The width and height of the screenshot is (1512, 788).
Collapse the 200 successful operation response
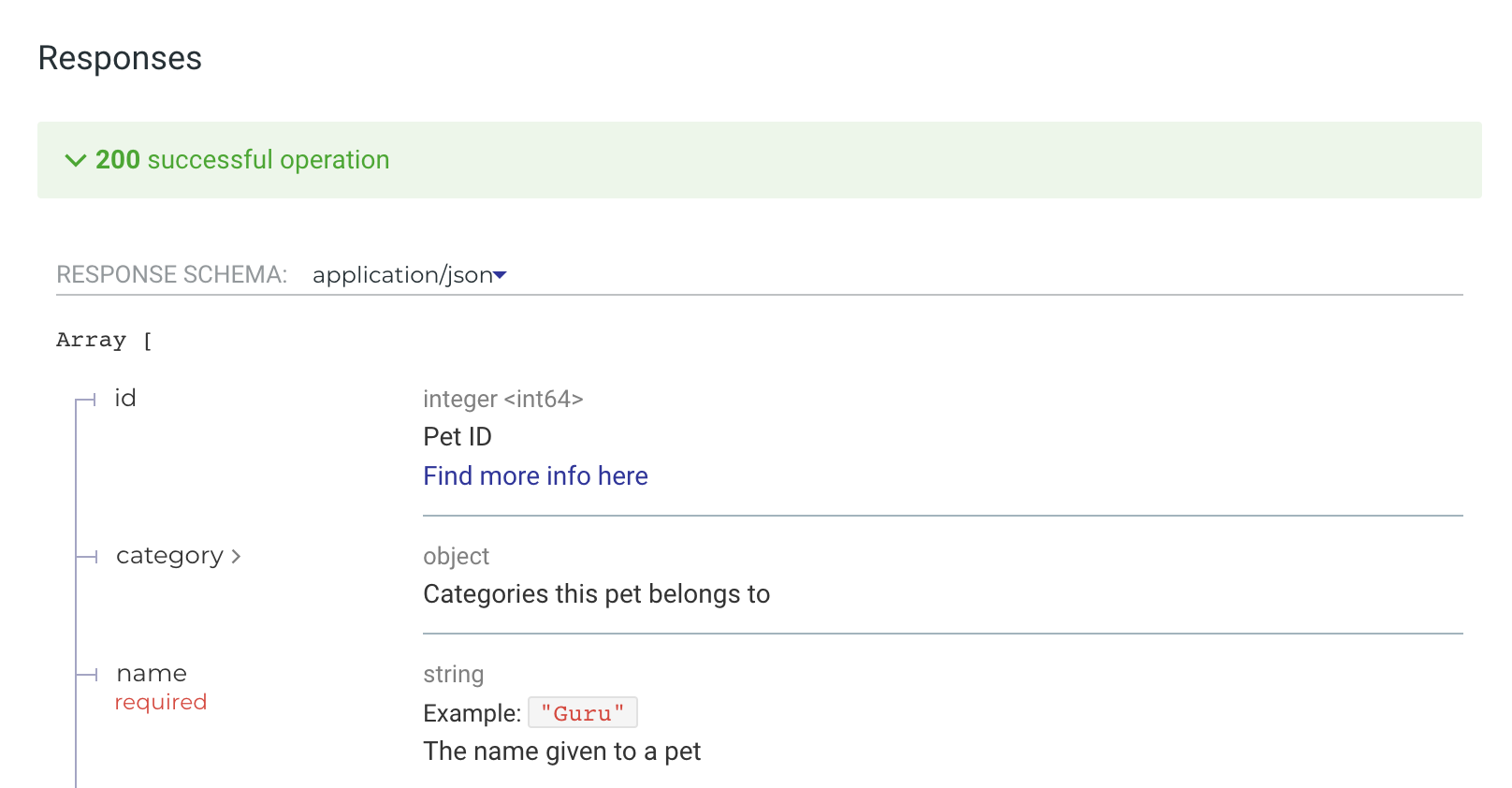(x=77, y=160)
